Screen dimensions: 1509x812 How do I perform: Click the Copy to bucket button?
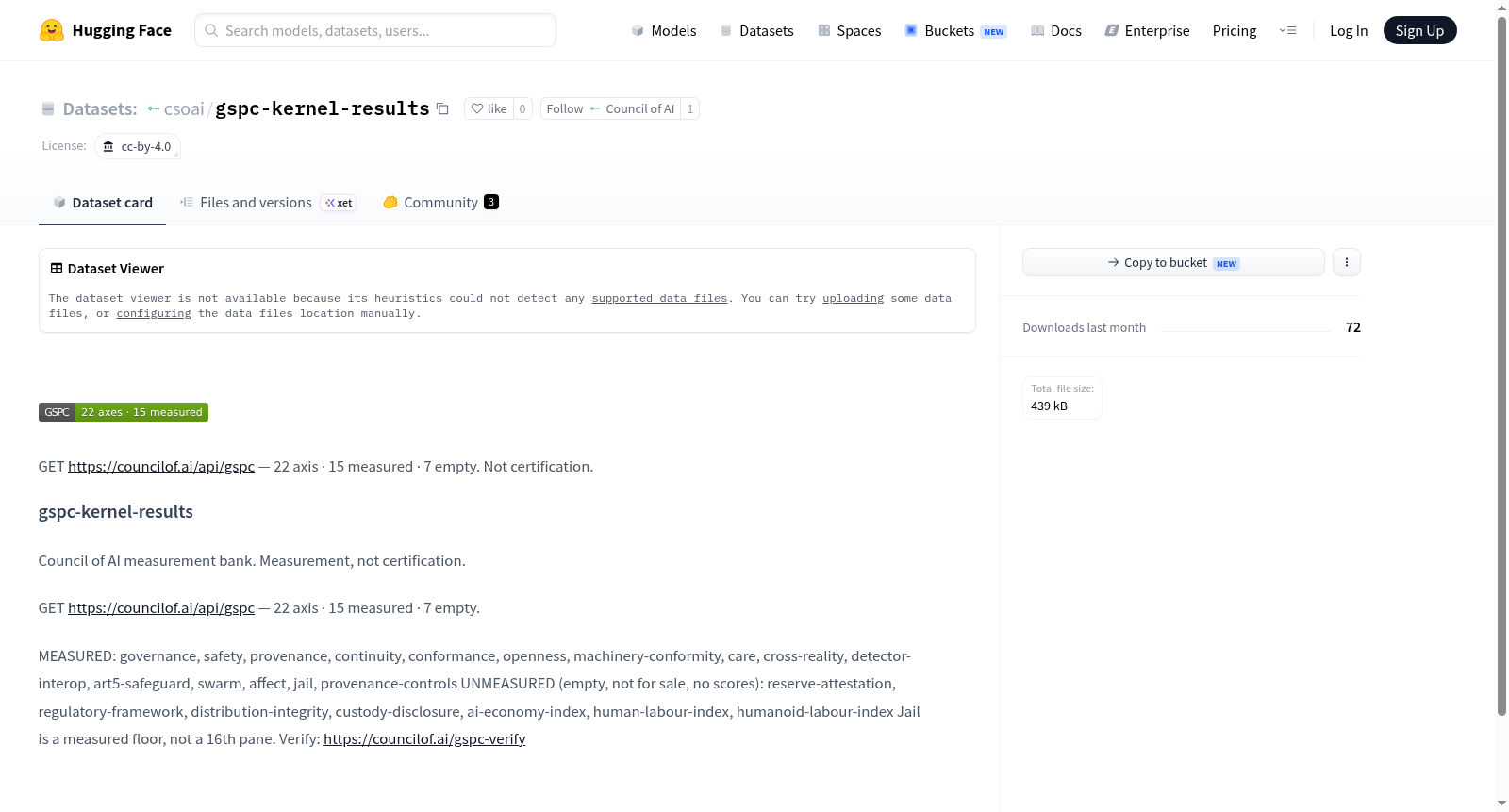pos(1173,262)
